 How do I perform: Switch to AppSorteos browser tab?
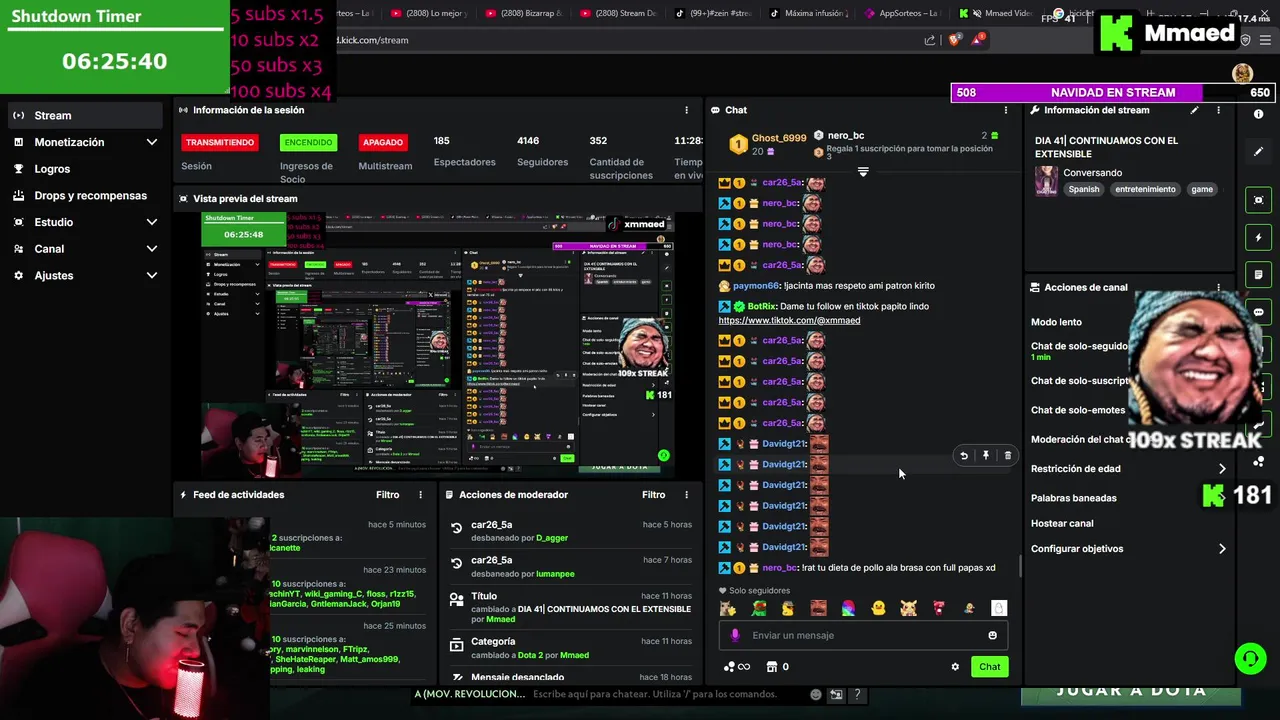pyautogui.click(x=903, y=14)
